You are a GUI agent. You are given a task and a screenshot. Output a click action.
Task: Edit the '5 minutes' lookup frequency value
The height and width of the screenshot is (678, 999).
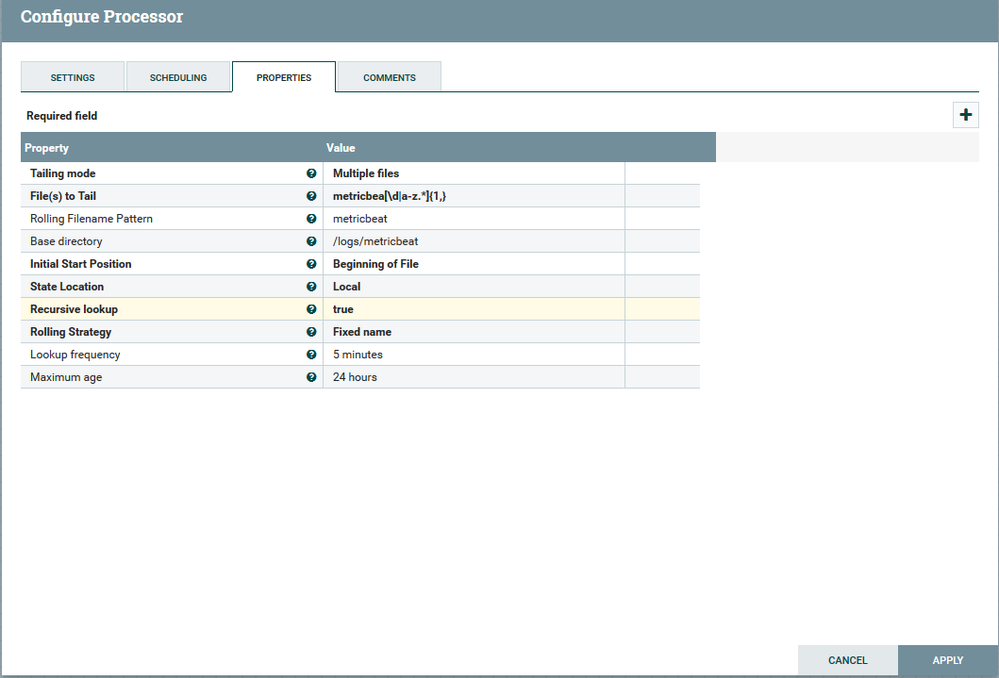(x=473, y=354)
